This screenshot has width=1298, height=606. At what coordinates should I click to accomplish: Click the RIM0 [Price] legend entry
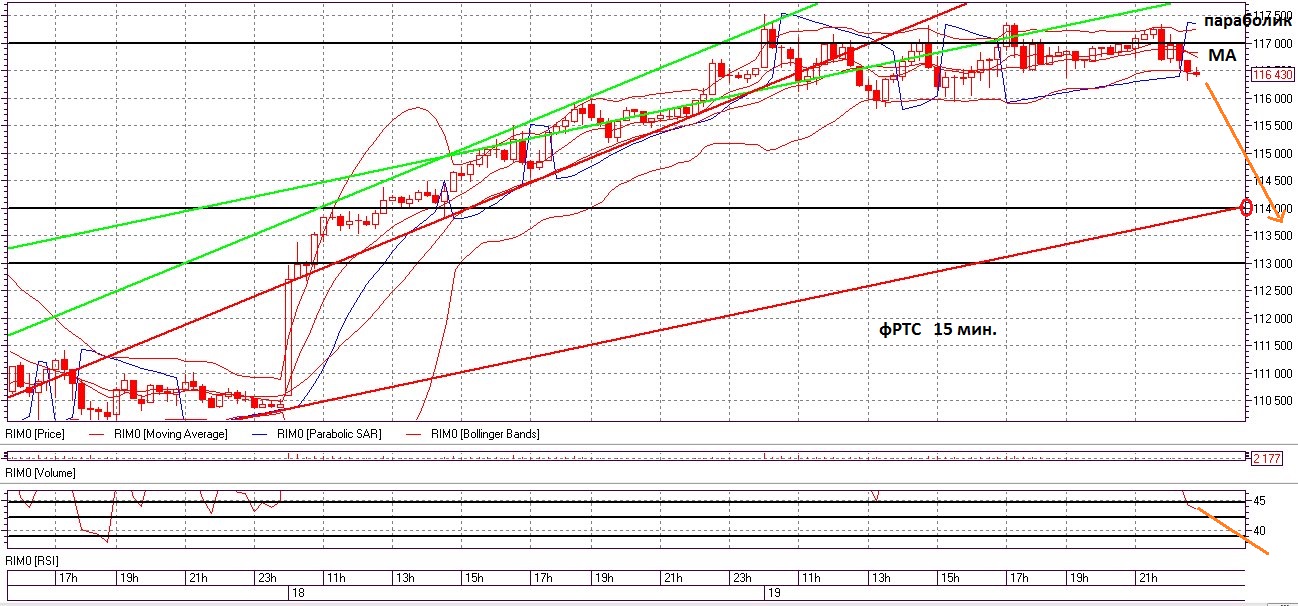point(33,434)
